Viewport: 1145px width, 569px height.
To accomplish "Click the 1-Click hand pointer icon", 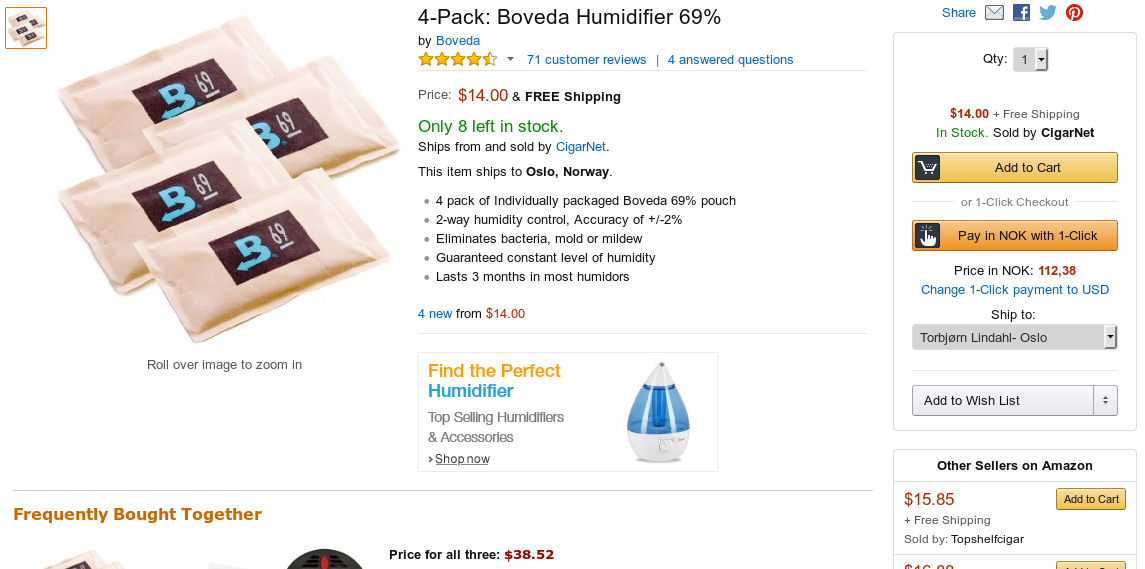I will click(x=927, y=236).
